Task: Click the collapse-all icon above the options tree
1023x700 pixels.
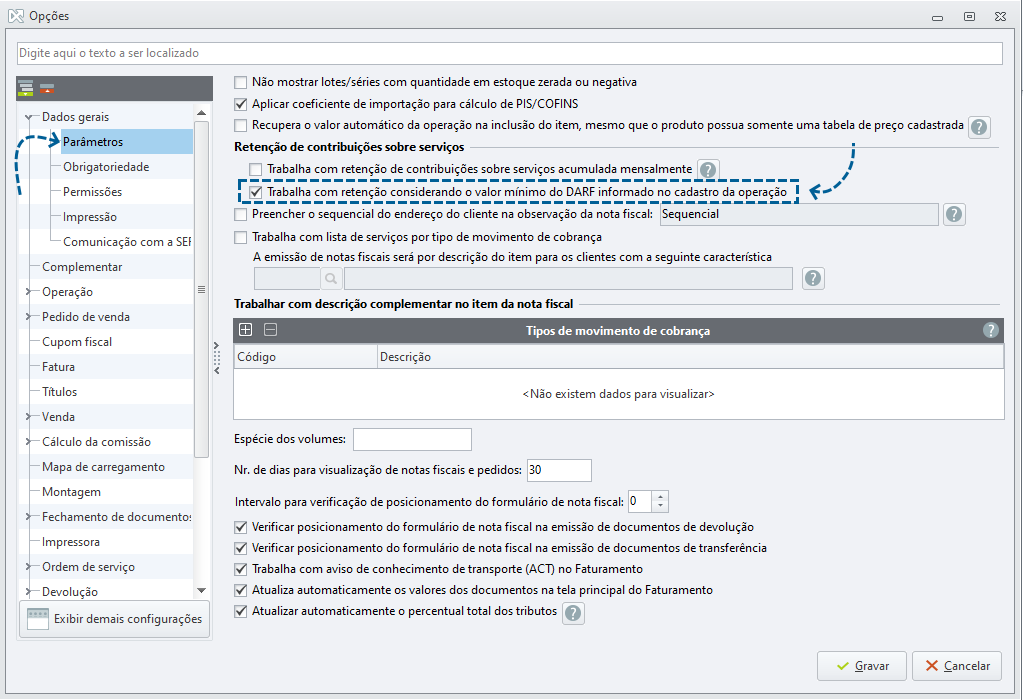Action: click(47, 88)
